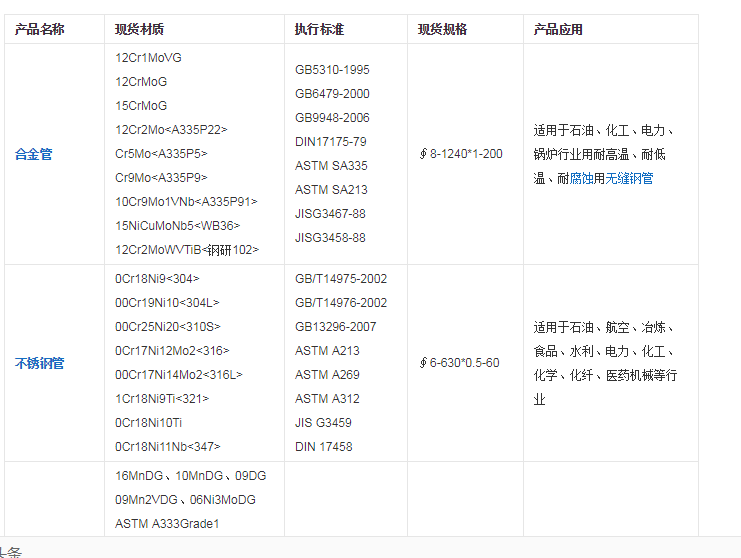Click the 现货规格 column header

pos(442,30)
